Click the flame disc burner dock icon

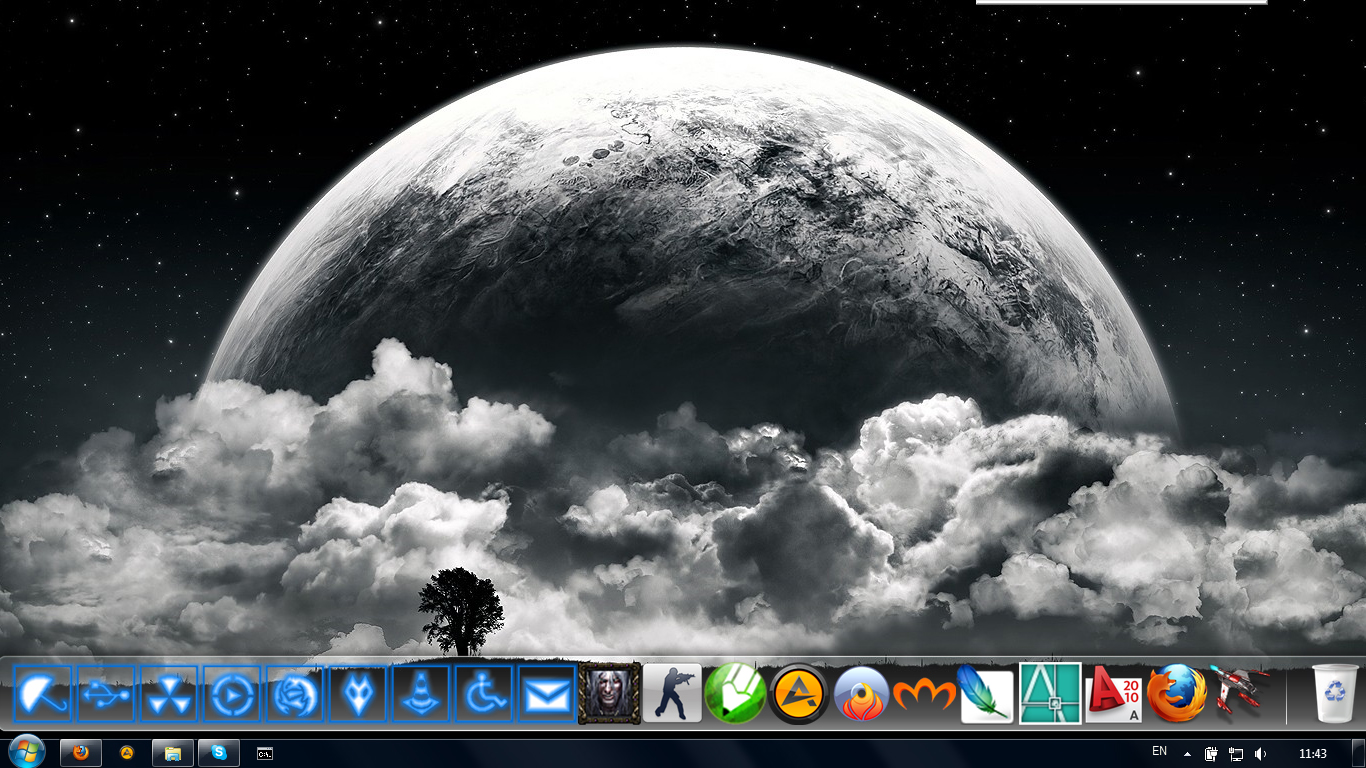[x=861, y=694]
